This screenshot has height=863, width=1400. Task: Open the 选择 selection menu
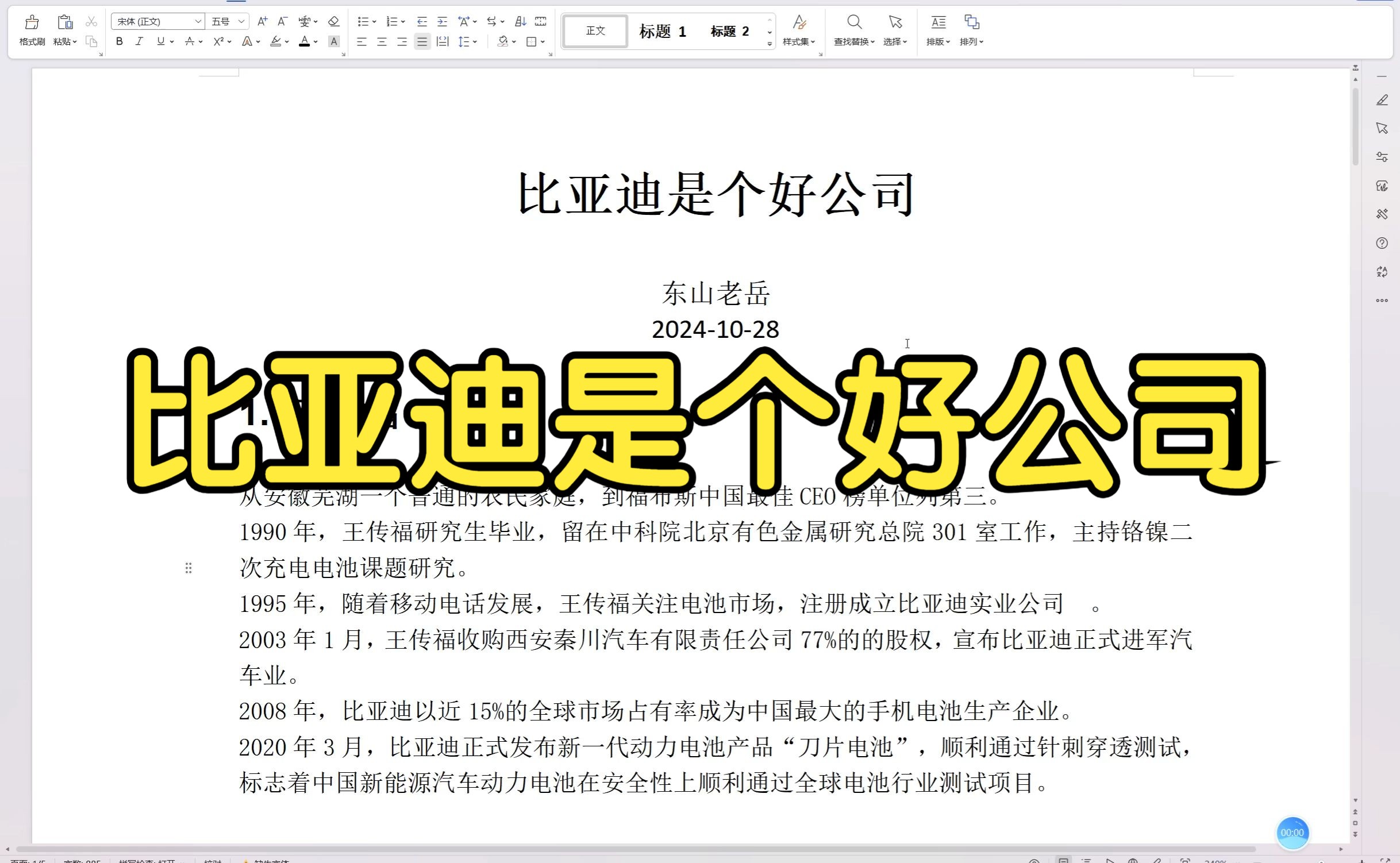(895, 30)
